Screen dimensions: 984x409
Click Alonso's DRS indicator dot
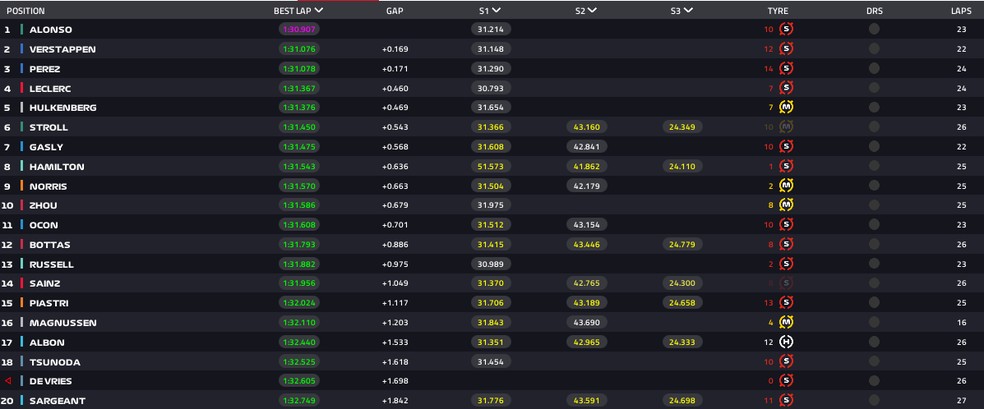(x=874, y=29)
